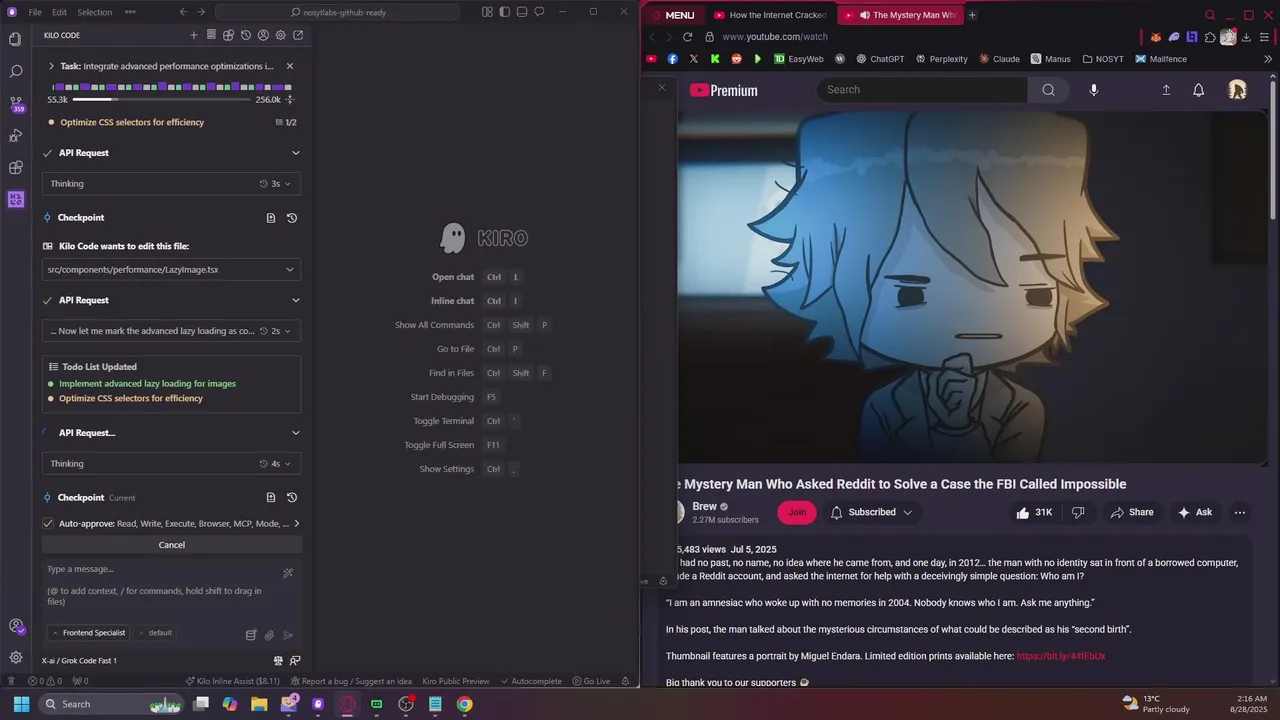Screen dimensions: 1280x720
Task: View diff icon on the first Checkpoint
Action: (x=271, y=217)
